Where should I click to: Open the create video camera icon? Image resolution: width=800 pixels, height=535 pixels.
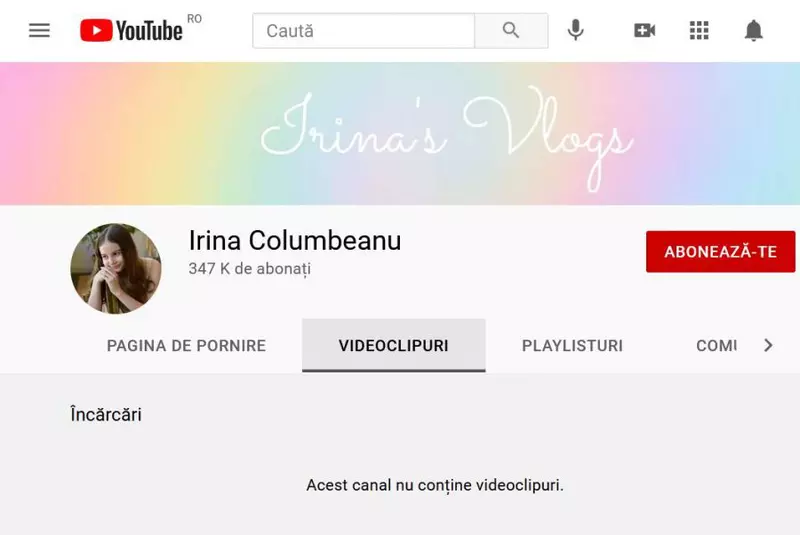[x=645, y=31]
